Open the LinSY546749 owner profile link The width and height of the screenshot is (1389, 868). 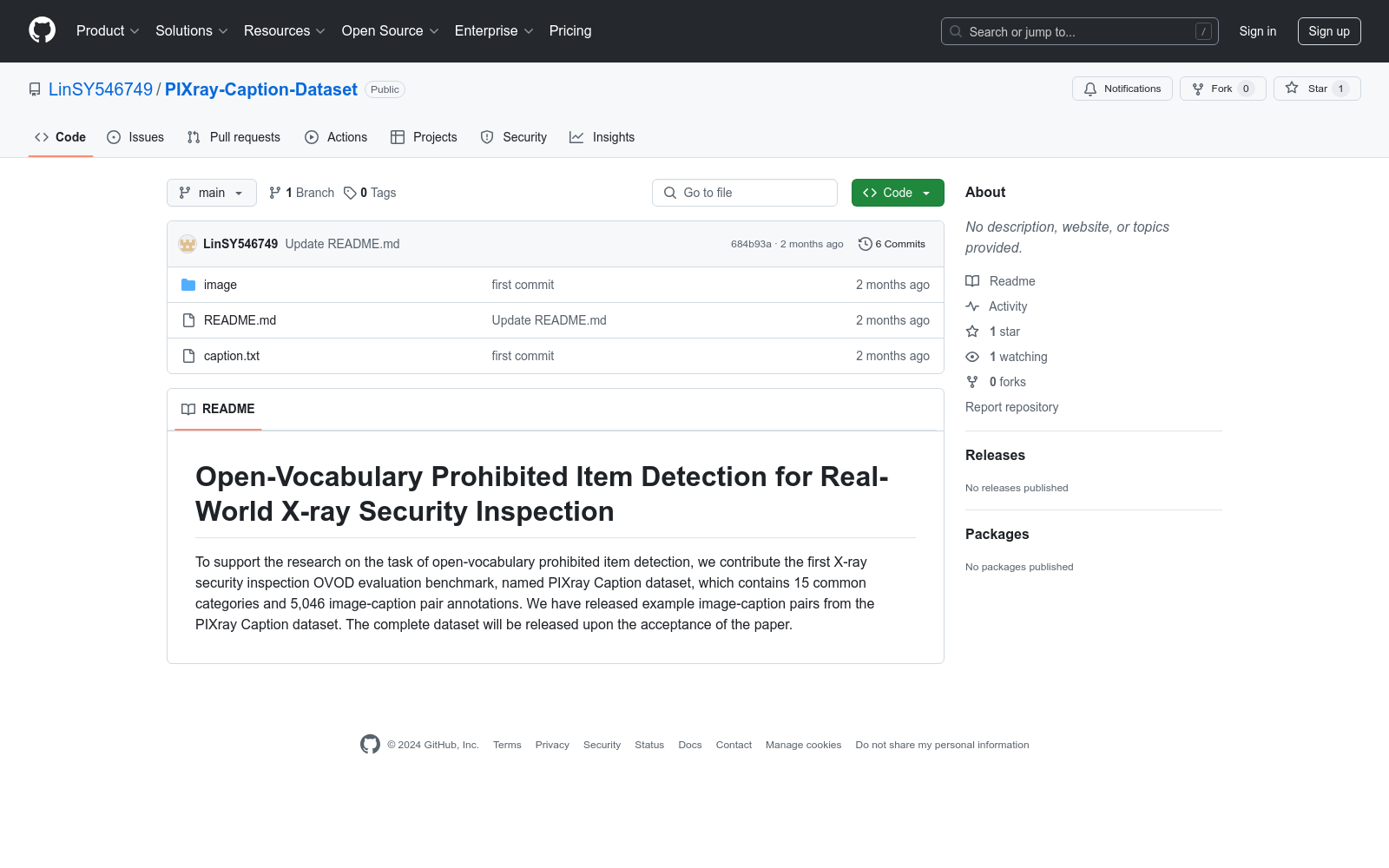pos(101,89)
